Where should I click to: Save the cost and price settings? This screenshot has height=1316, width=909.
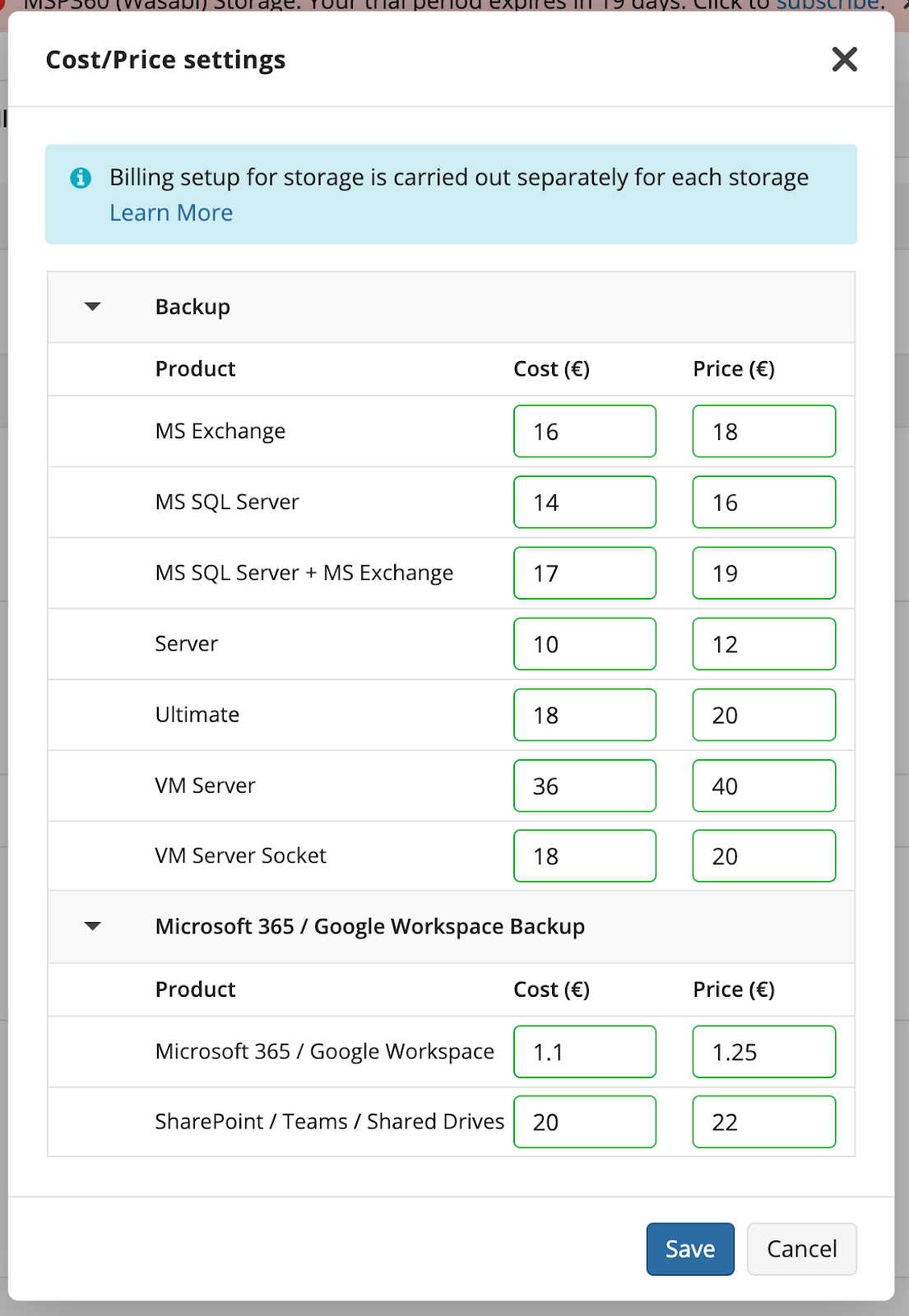click(690, 1249)
